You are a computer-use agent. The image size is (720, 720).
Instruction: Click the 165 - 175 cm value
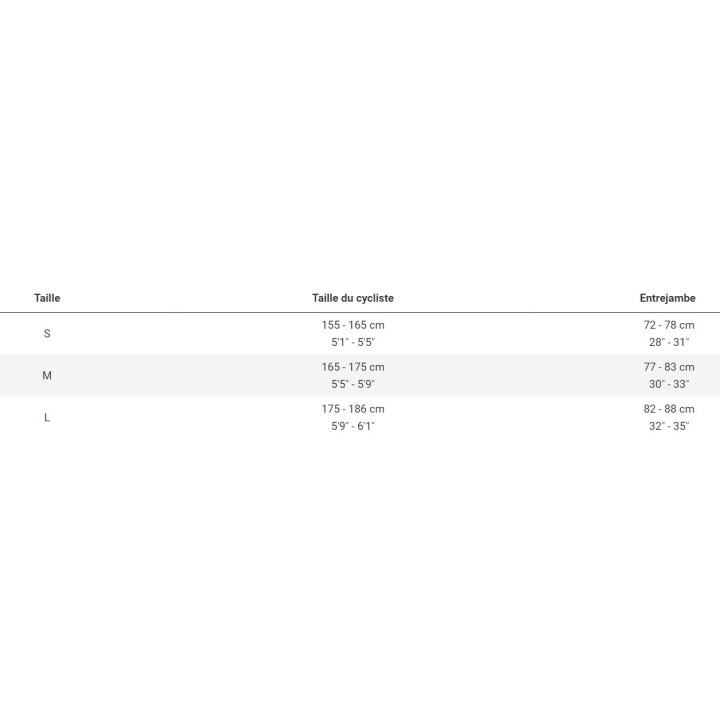[x=353, y=368]
